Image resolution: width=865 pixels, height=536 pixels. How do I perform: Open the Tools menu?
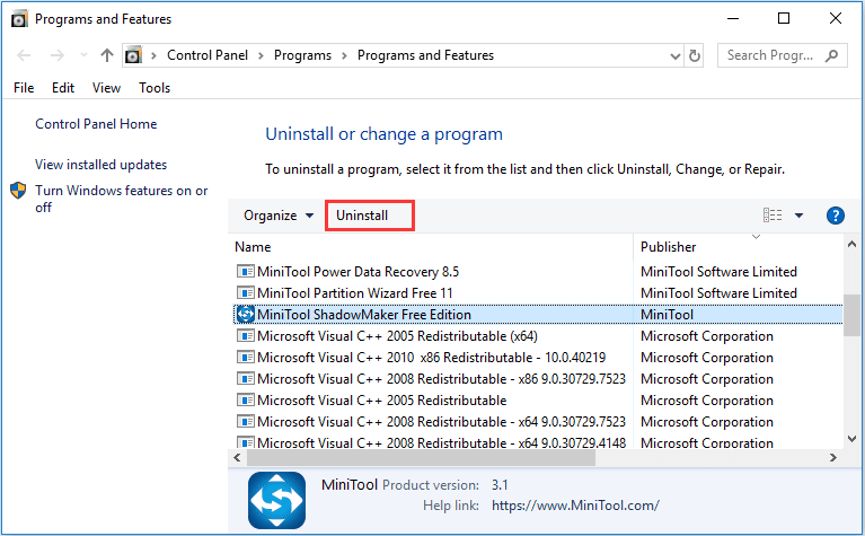coord(154,88)
